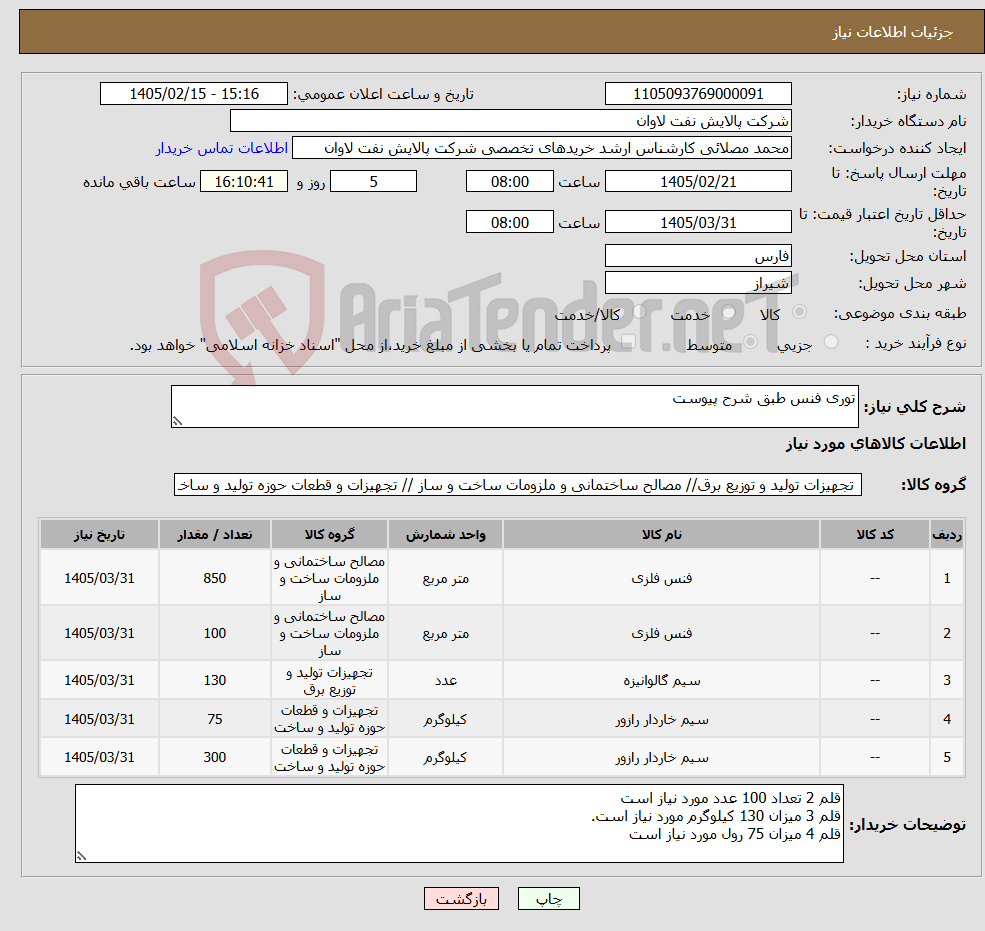Click the remaining days field showing 5

click(373, 182)
